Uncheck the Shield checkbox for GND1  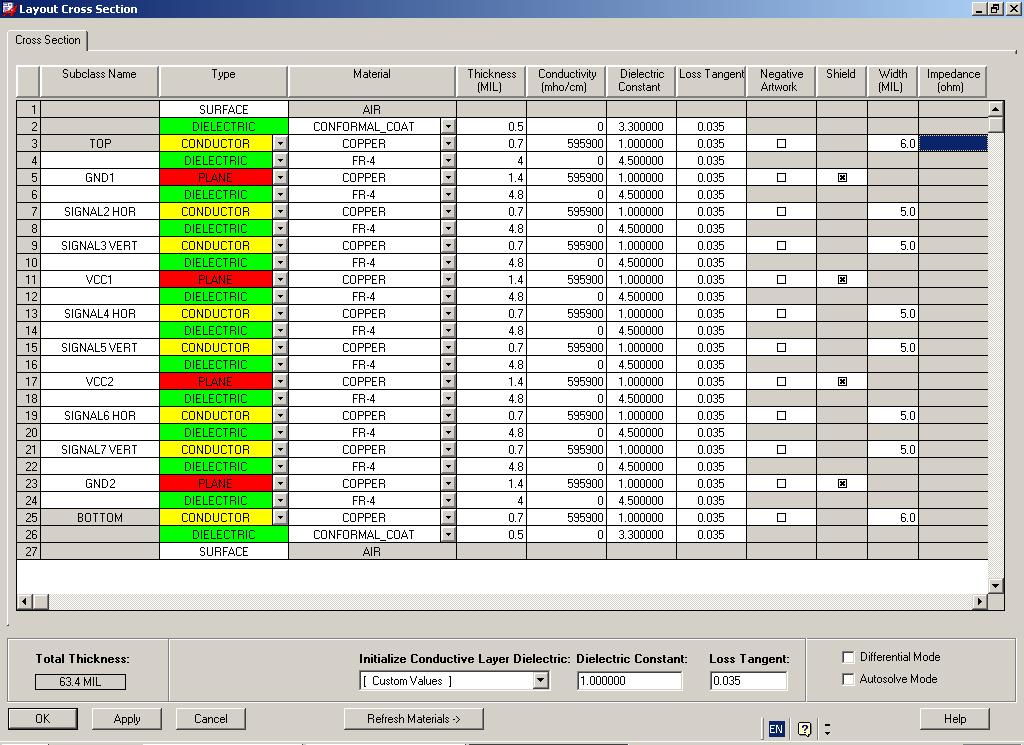point(842,178)
